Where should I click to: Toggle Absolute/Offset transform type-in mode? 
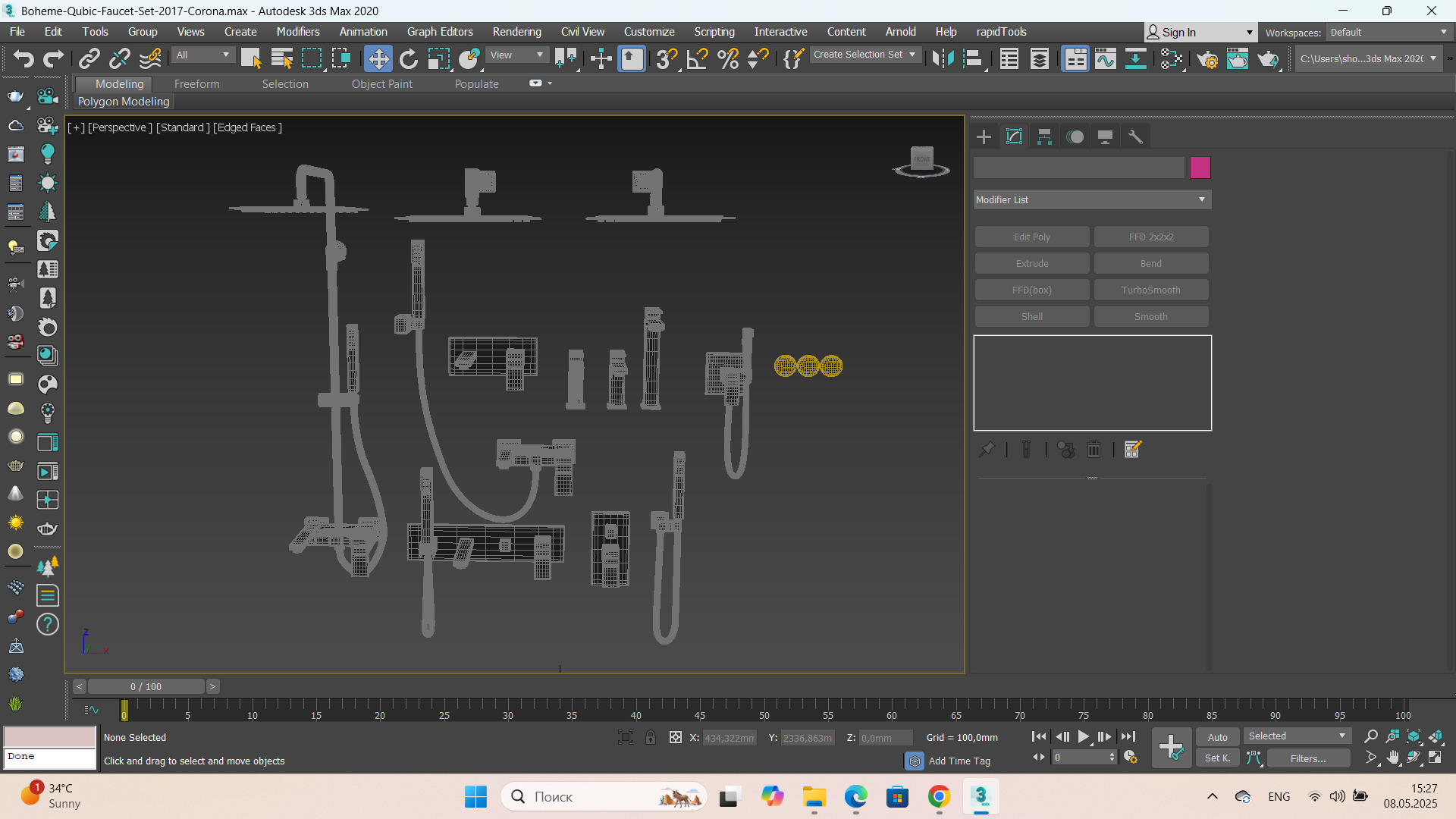click(x=675, y=737)
